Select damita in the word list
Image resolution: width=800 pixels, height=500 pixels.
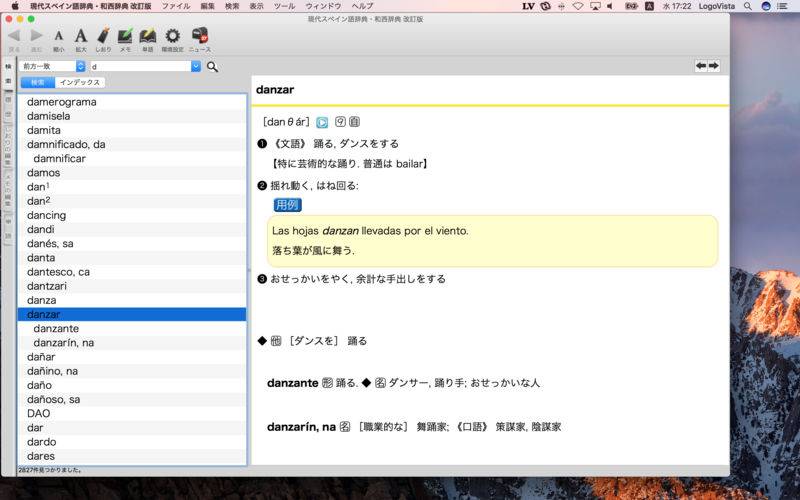click(x=132, y=131)
